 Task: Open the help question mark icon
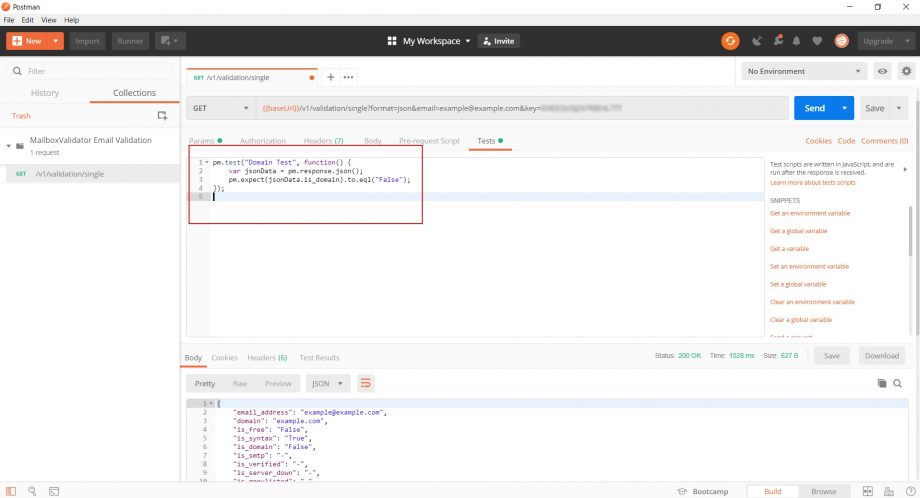(910, 491)
